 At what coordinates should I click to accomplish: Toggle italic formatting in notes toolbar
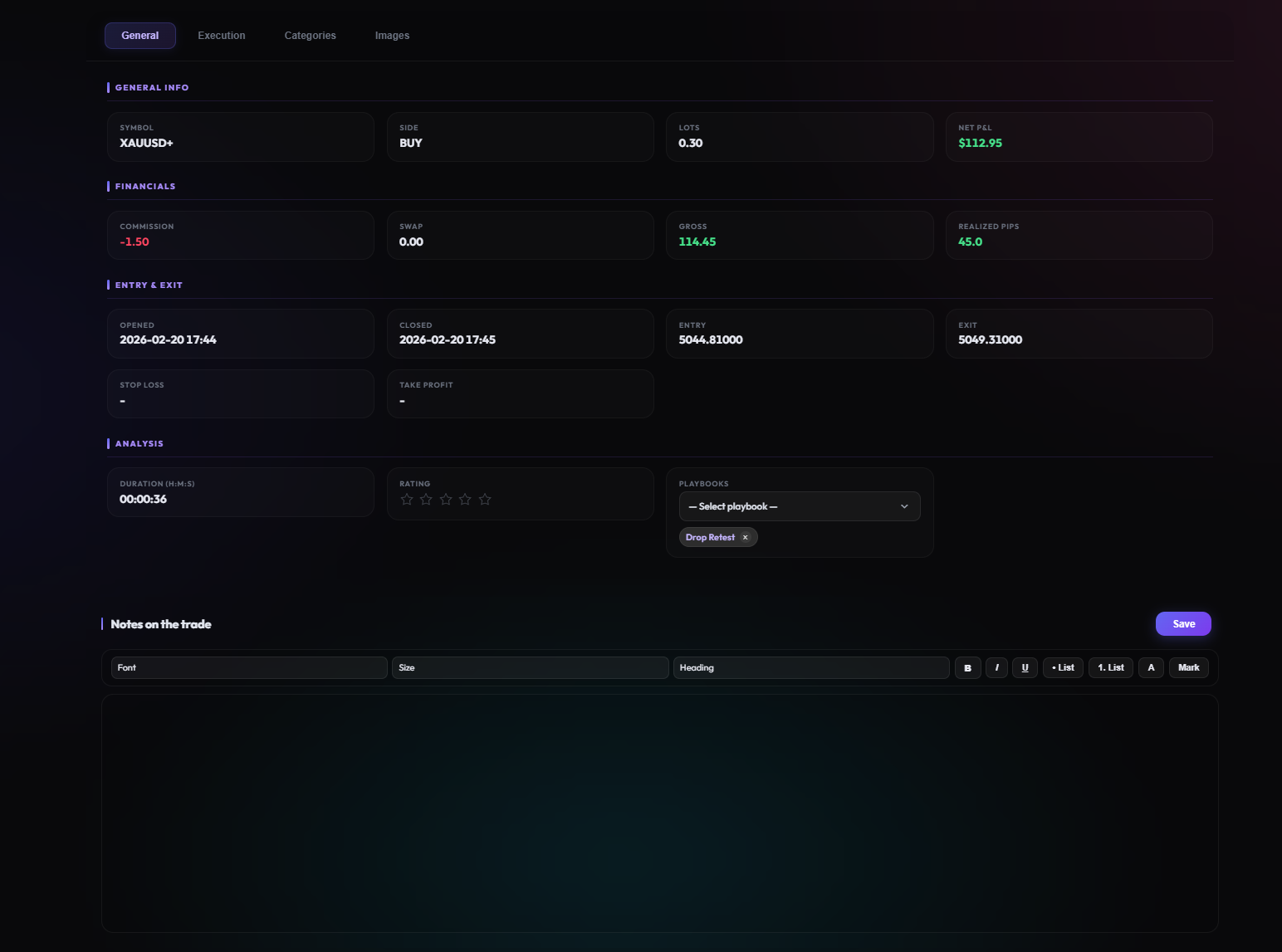(996, 668)
